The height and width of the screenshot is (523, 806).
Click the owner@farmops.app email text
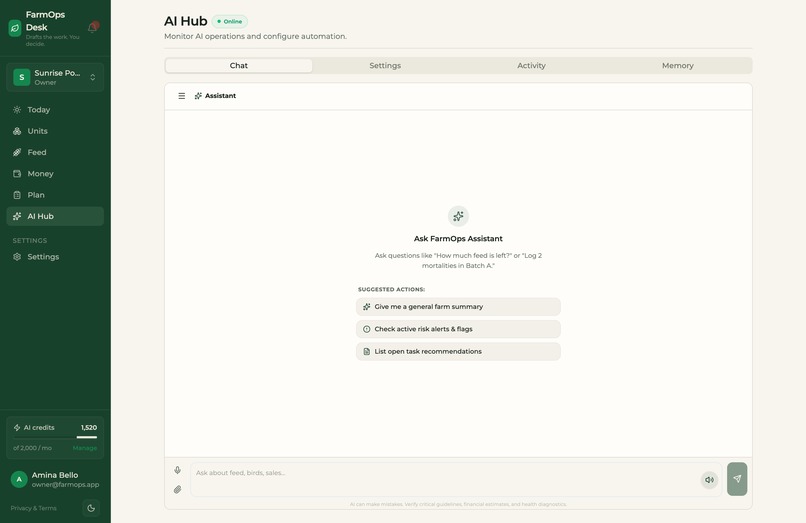tap(65, 484)
